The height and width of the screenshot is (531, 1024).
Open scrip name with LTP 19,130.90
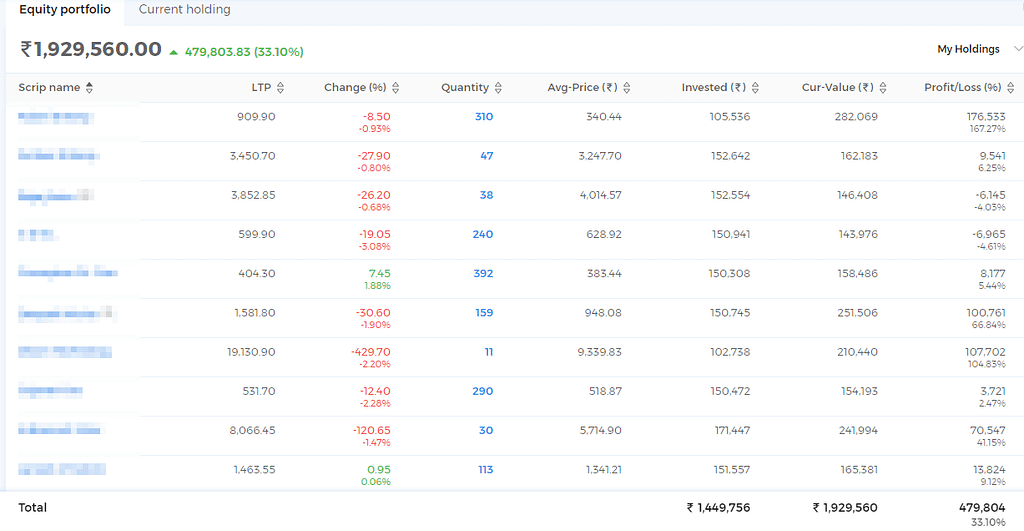[x=65, y=352]
